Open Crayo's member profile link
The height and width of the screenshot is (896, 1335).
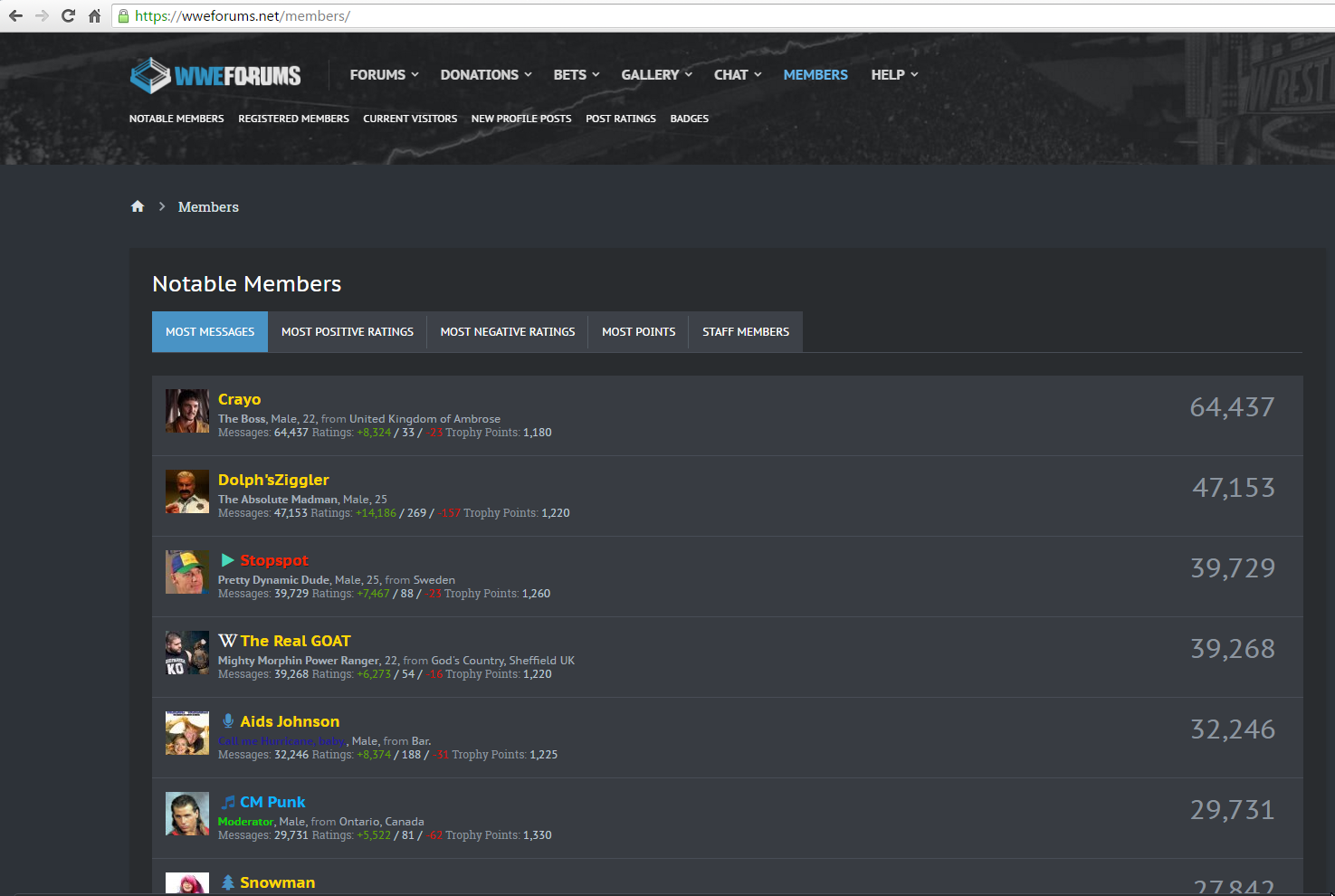[239, 399]
